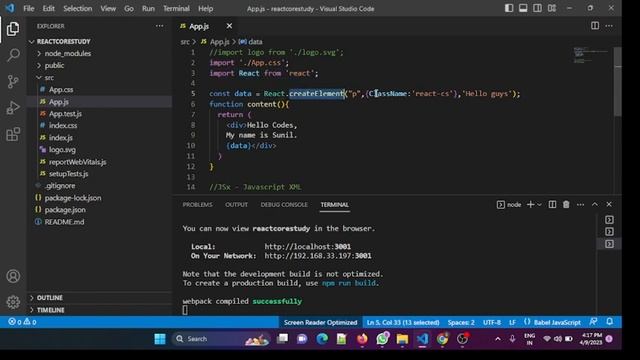Click the Ln 5, Col 33 status entry

402,322
